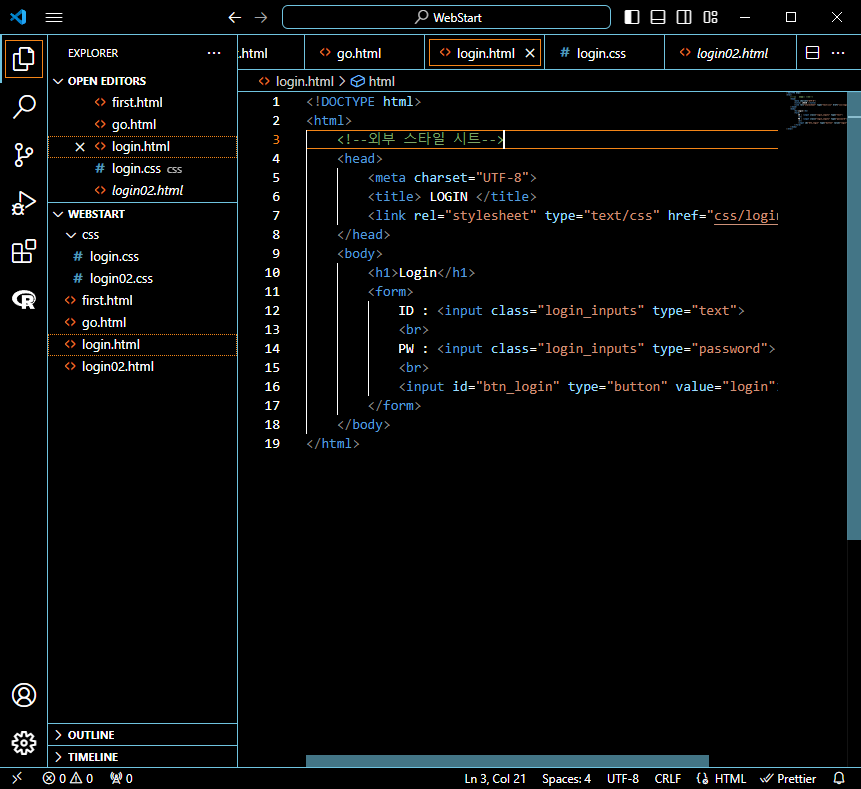861x789 pixels.
Task: Open the Explorer view in activity bar
Action: 24,59
